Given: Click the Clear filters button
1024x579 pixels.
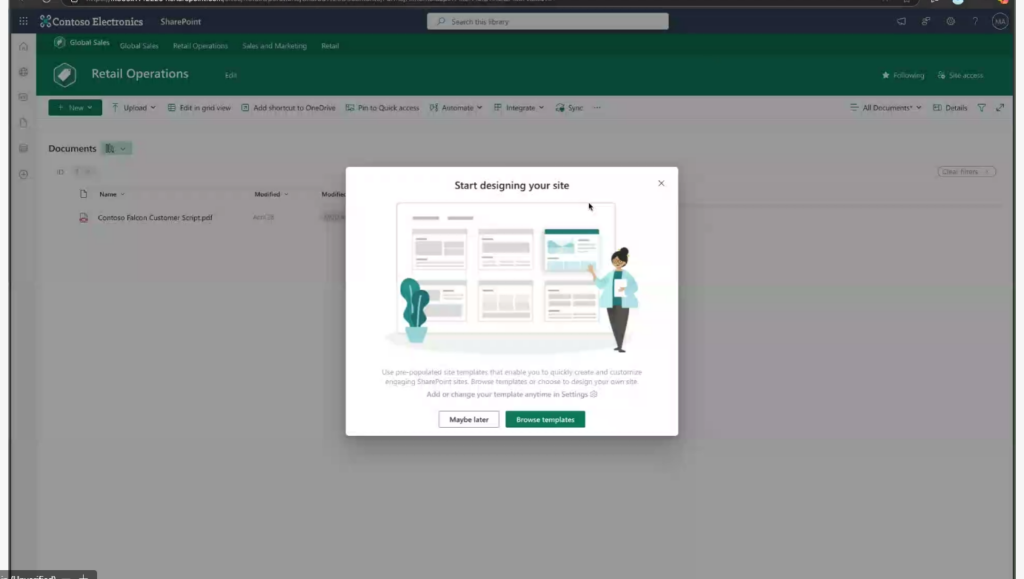Looking at the screenshot, I should coord(967,172).
